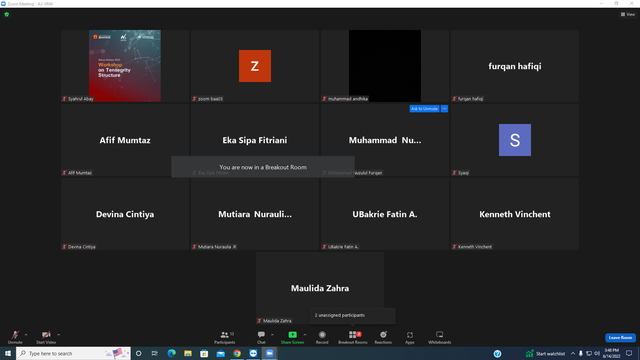Select the UBakrie Fatin A. participant tile

[385, 214]
